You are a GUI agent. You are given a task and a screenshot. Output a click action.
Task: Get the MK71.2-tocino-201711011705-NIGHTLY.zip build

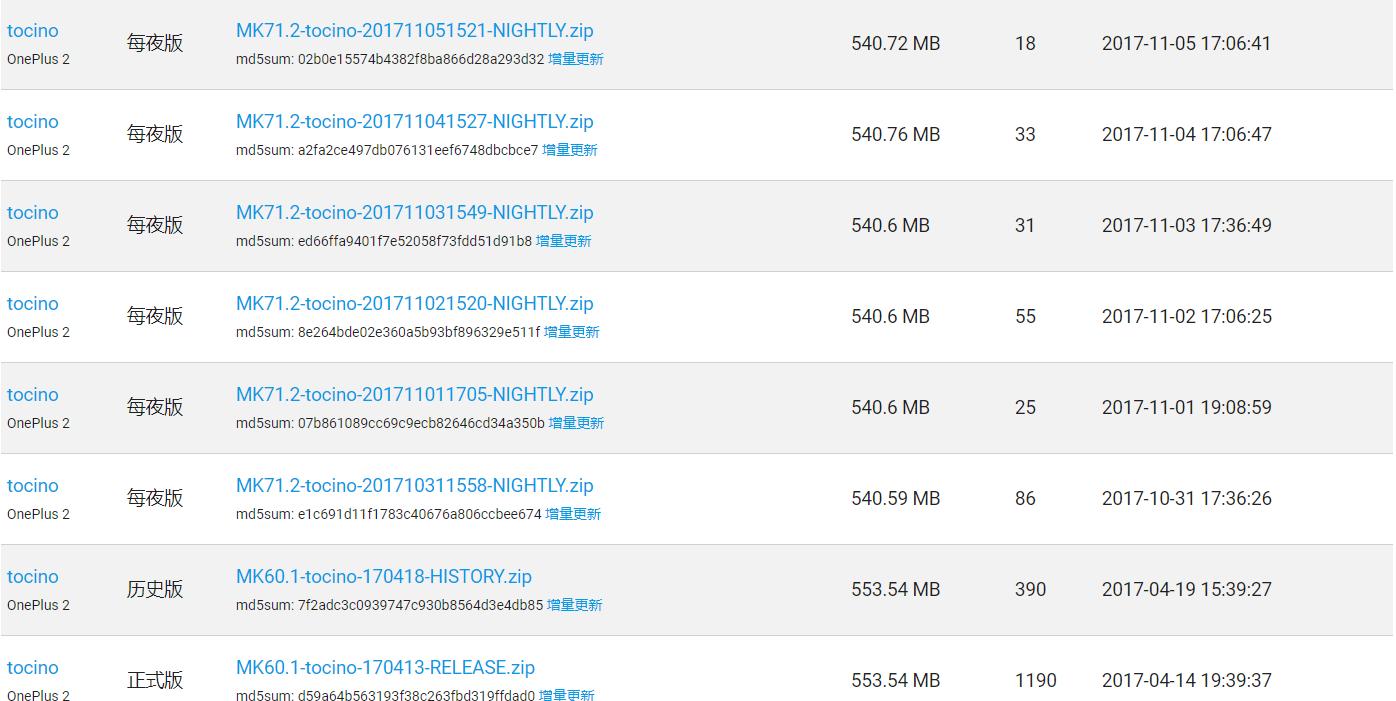pyautogui.click(x=414, y=395)
